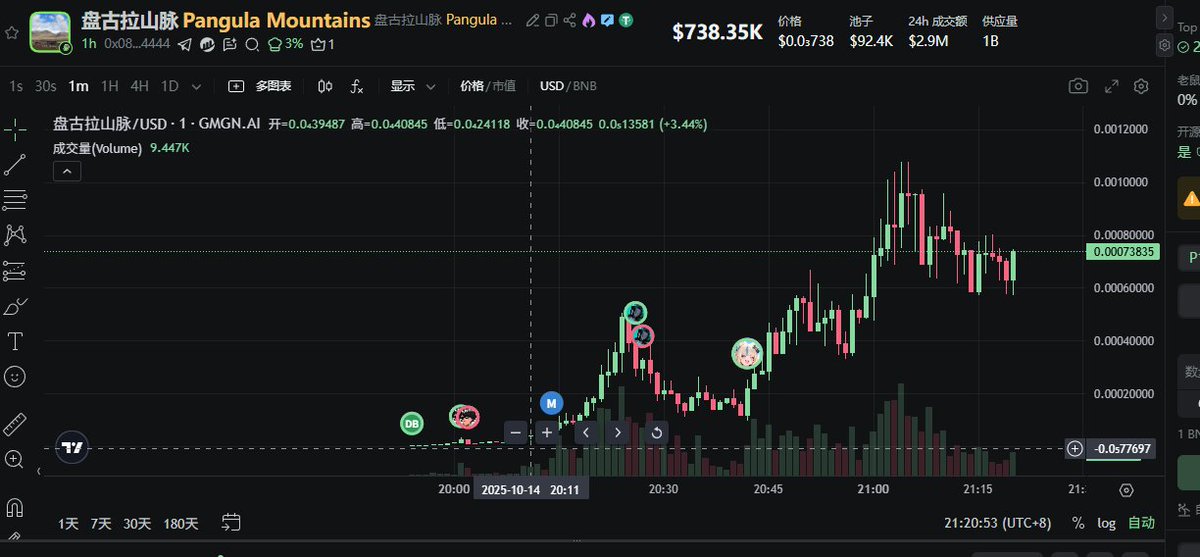The image size is (1200, 557).
Task: Click the round chart-bars icon beside Telegram
Action: point(207,44)
